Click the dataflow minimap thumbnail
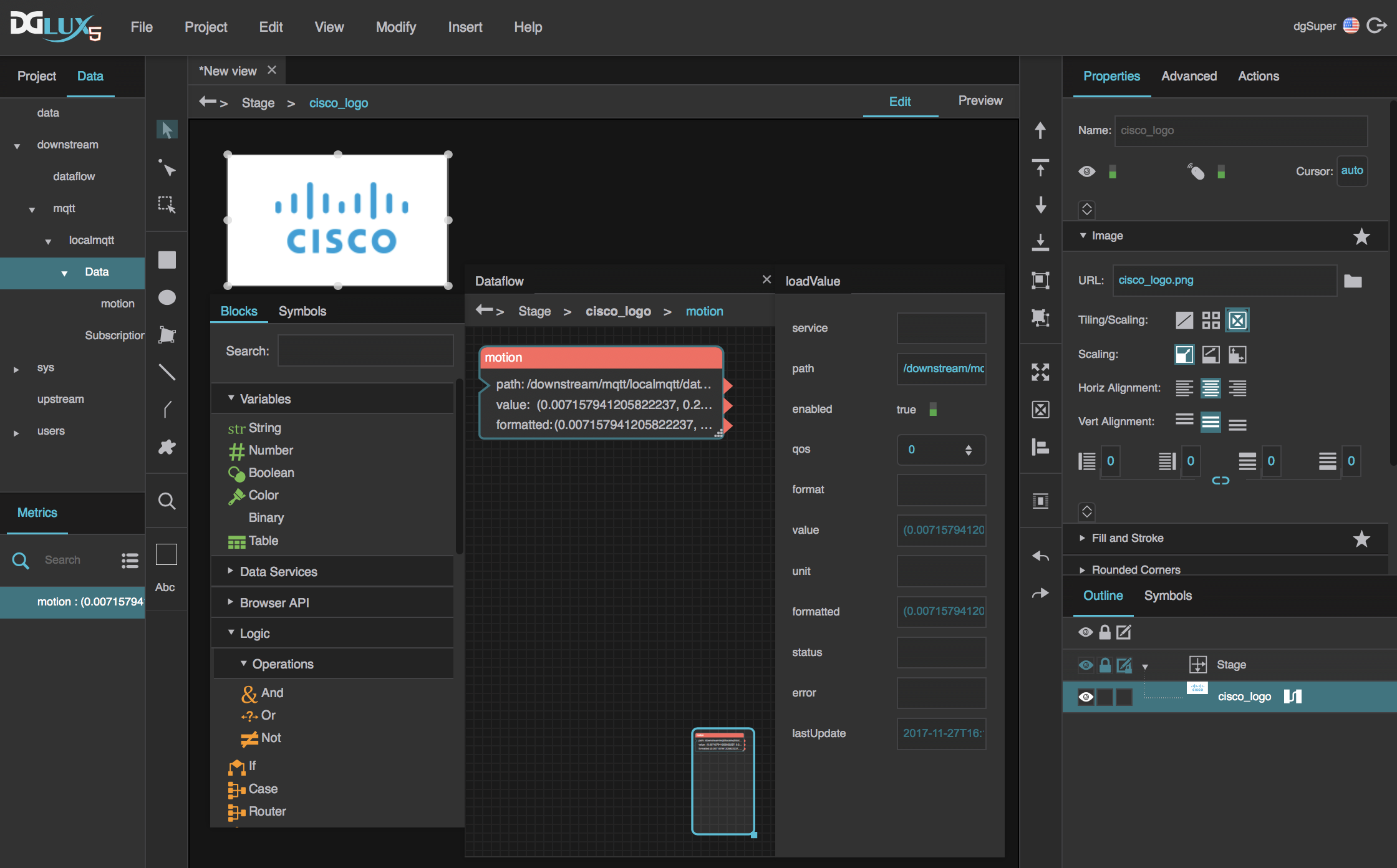Viewport: 1397px width, 868px height. click(723, 781)
